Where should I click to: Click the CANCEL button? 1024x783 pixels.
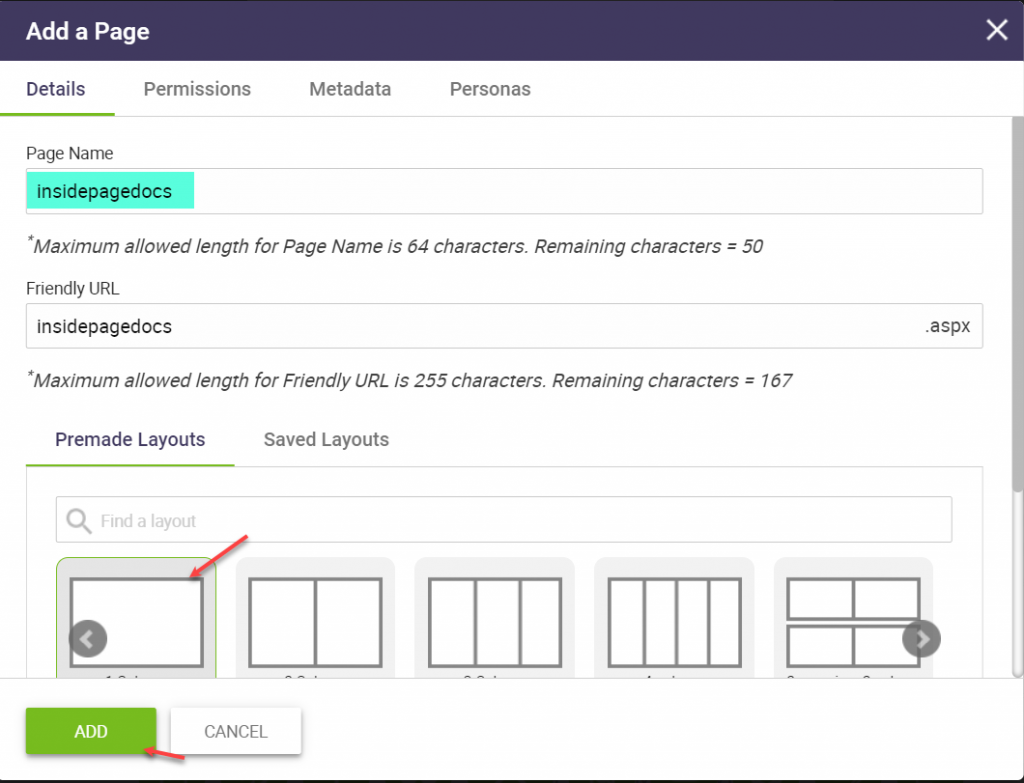236,732
